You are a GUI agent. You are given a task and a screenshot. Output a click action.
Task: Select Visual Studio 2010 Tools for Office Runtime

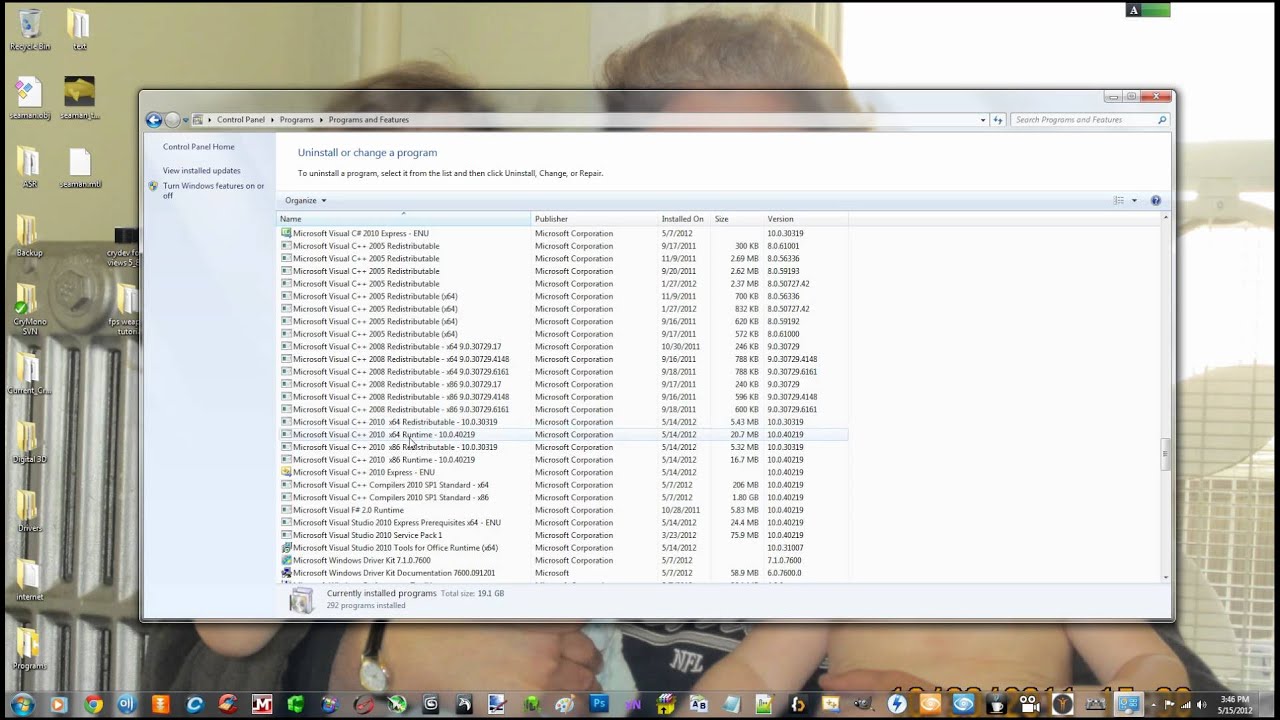[x=563, y=548]
